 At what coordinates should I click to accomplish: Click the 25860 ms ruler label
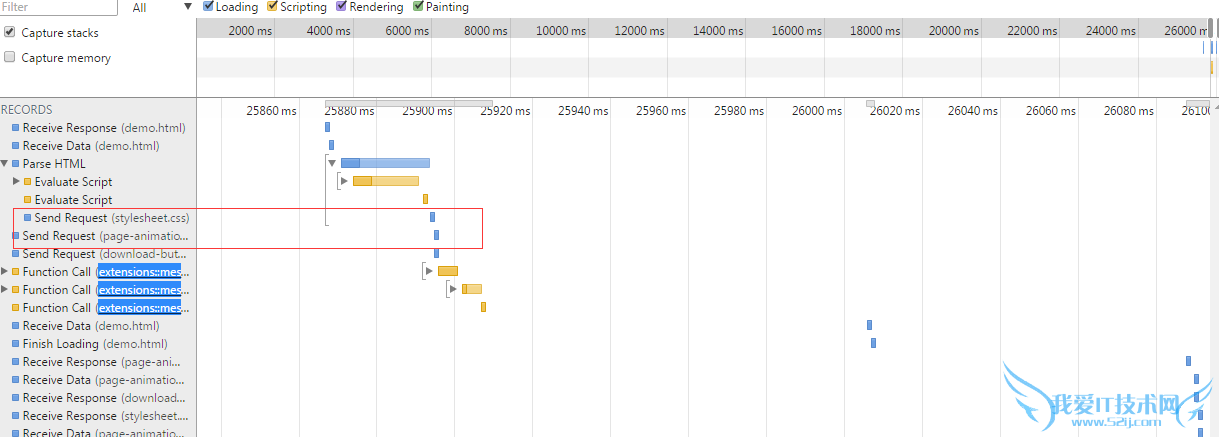(x=271, y=111)
